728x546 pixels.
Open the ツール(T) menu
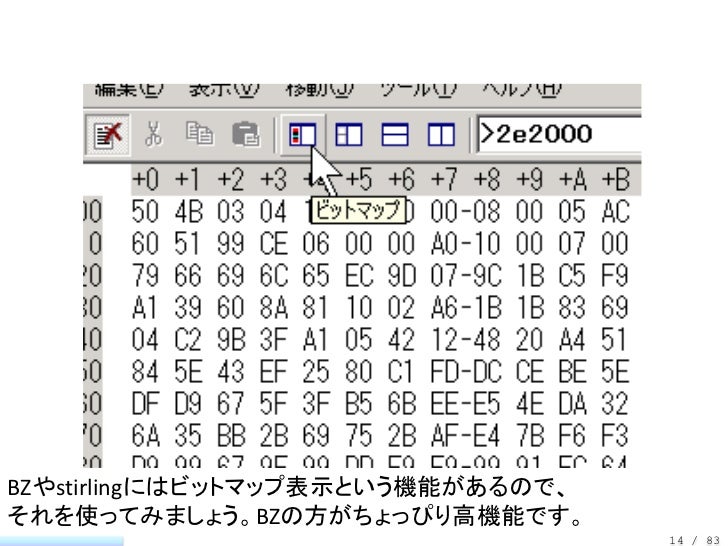coord(418,89)
